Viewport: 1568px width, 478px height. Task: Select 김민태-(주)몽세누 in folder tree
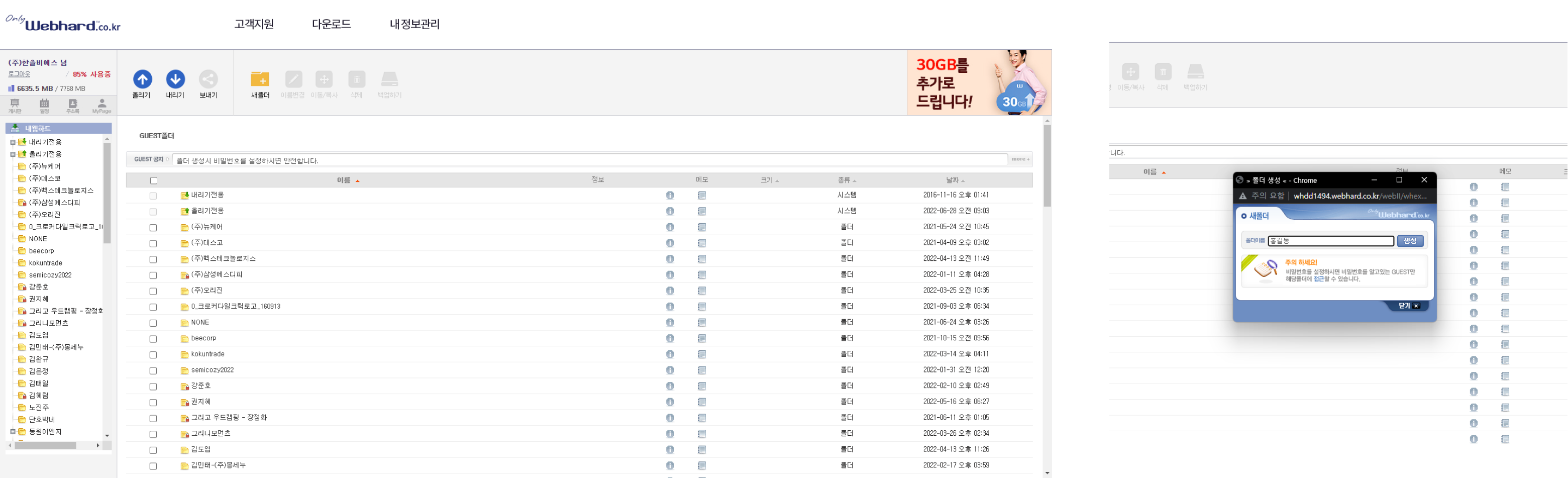coord(56,347)
